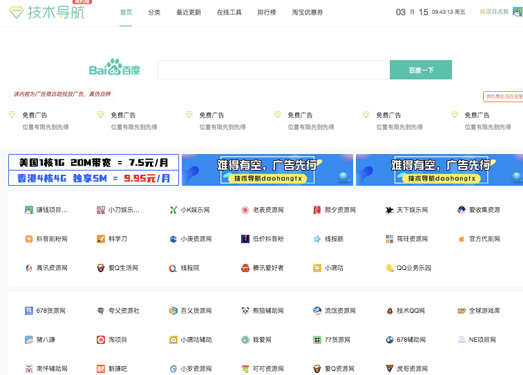The height and width of the screenshot is (375, 523).
Task: Open the rightmost 难得有空 广告先行 banner
Action: pos(439,170)
